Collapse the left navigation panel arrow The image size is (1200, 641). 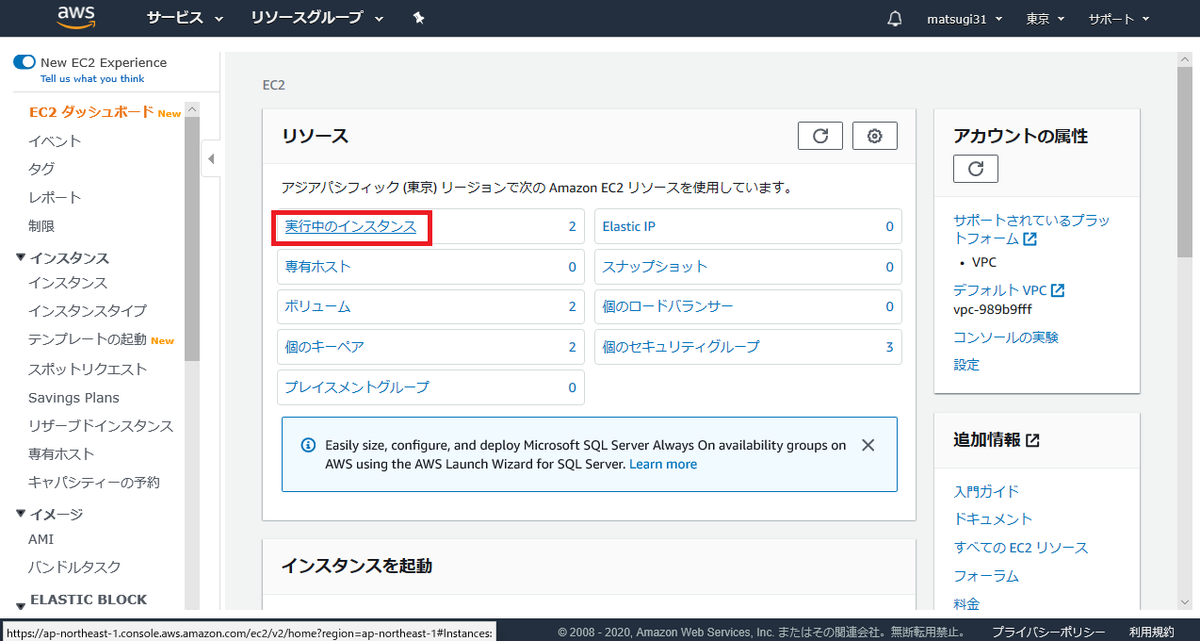coord(211,159)
